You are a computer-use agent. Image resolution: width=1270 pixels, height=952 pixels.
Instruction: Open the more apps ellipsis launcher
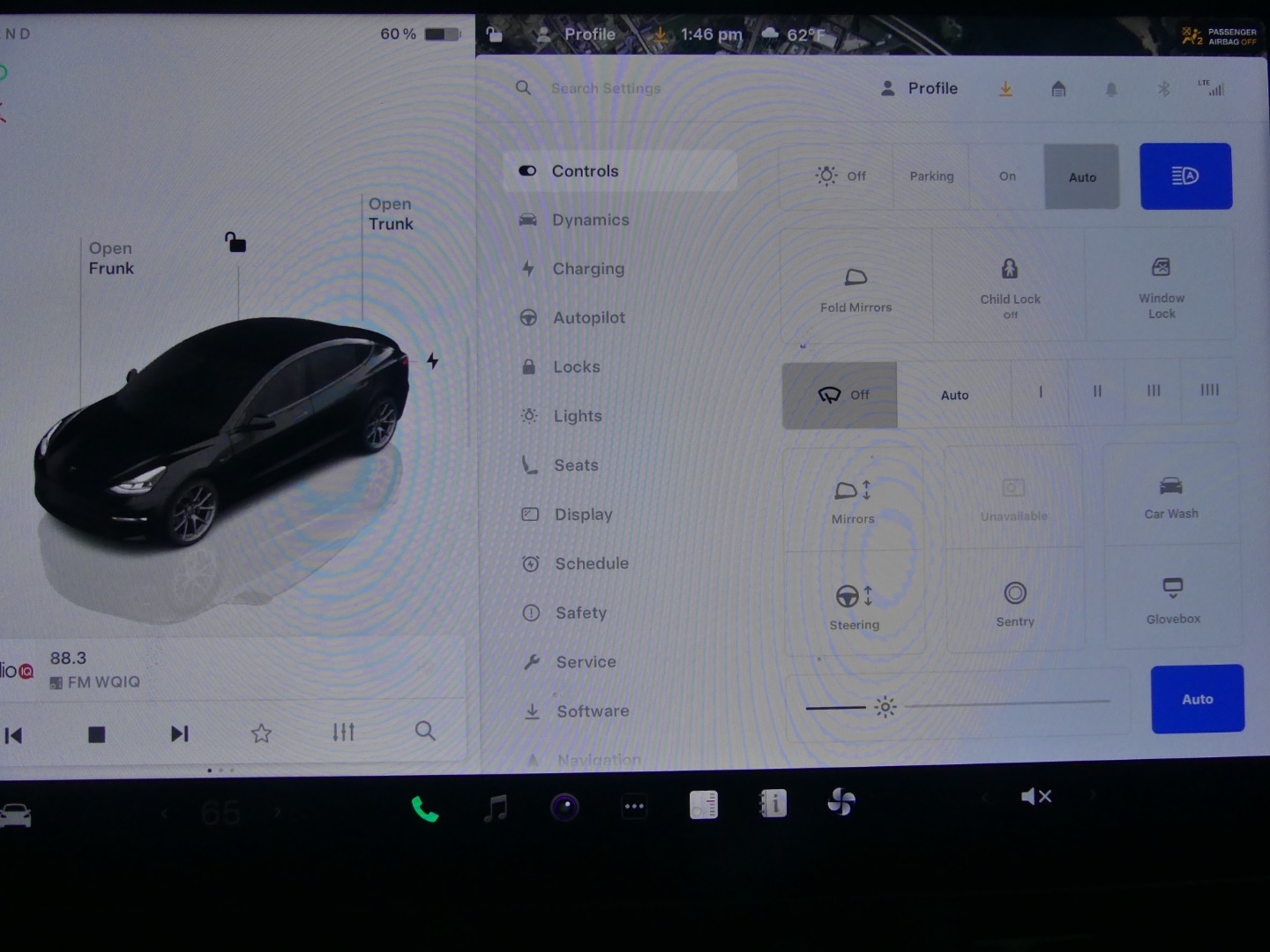click(x=634, y=806)
